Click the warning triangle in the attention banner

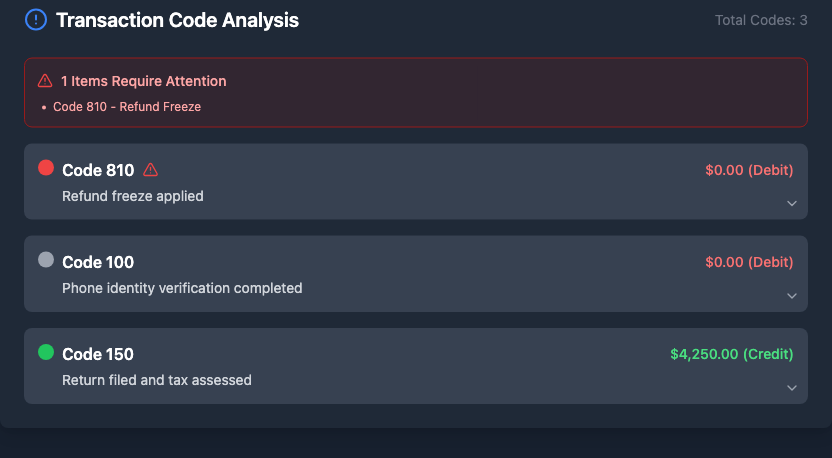click(x=45, y=81)
